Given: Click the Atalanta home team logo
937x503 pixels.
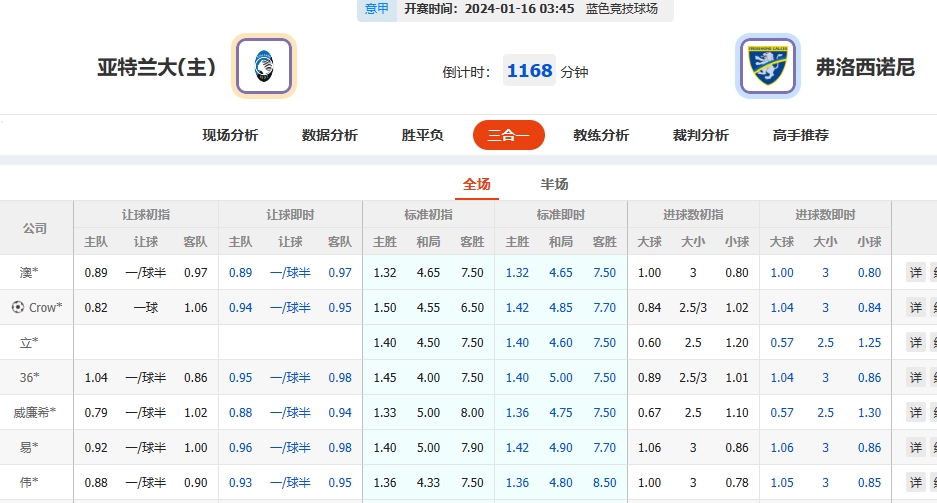Looking at the screenshot, I should (264, 67).
